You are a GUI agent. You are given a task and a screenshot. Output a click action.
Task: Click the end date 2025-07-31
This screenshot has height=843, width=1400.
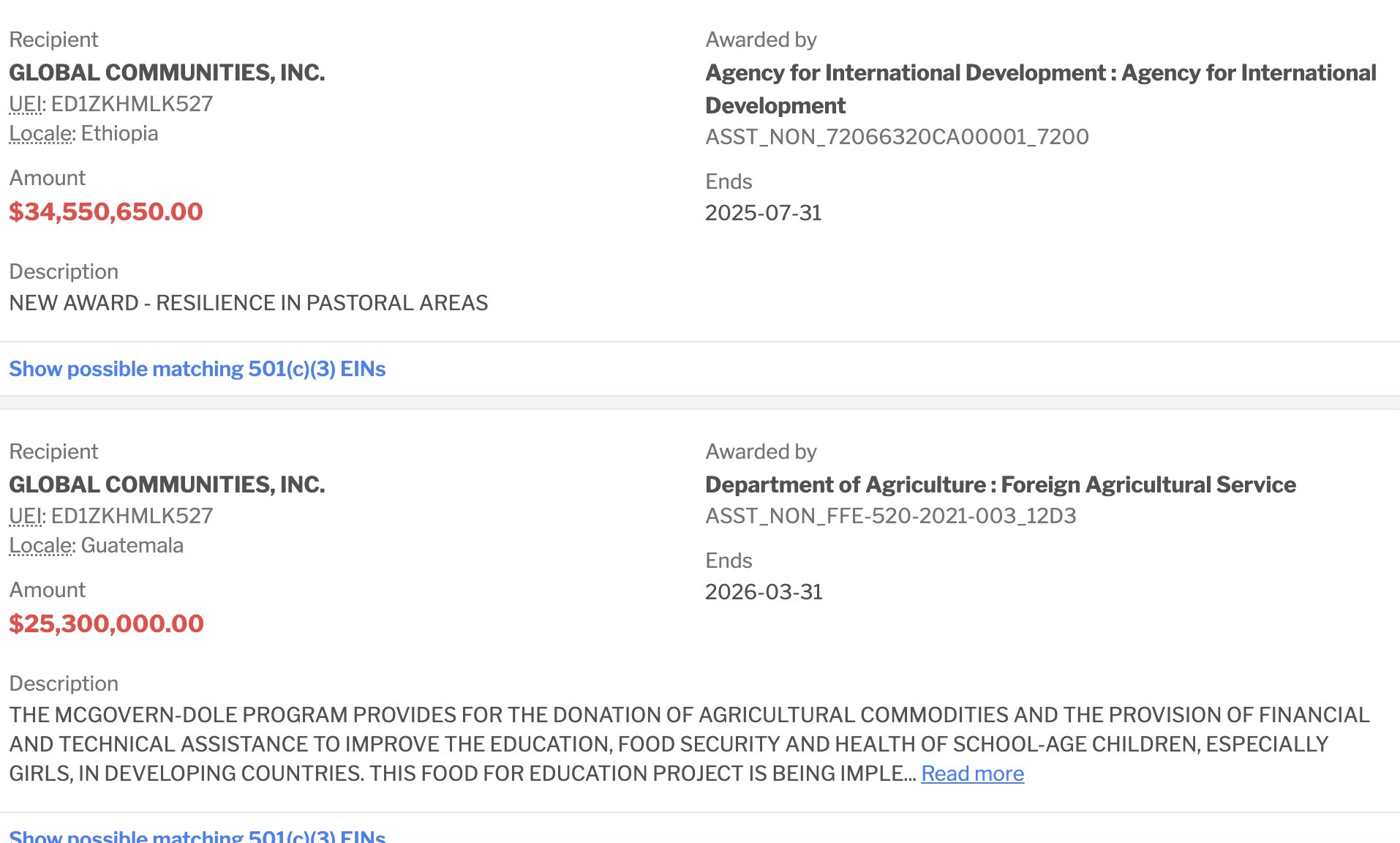763,213
